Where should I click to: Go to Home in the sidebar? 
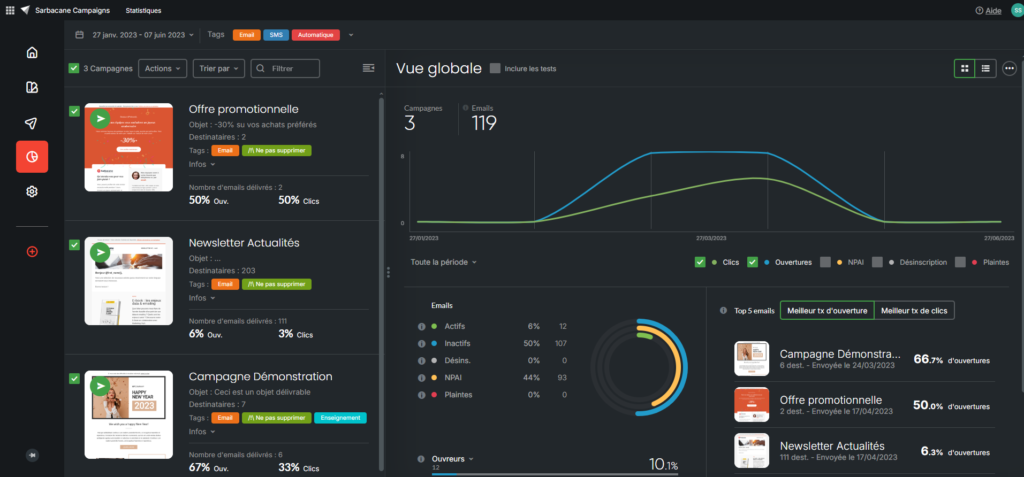click(x=31, y=53)
